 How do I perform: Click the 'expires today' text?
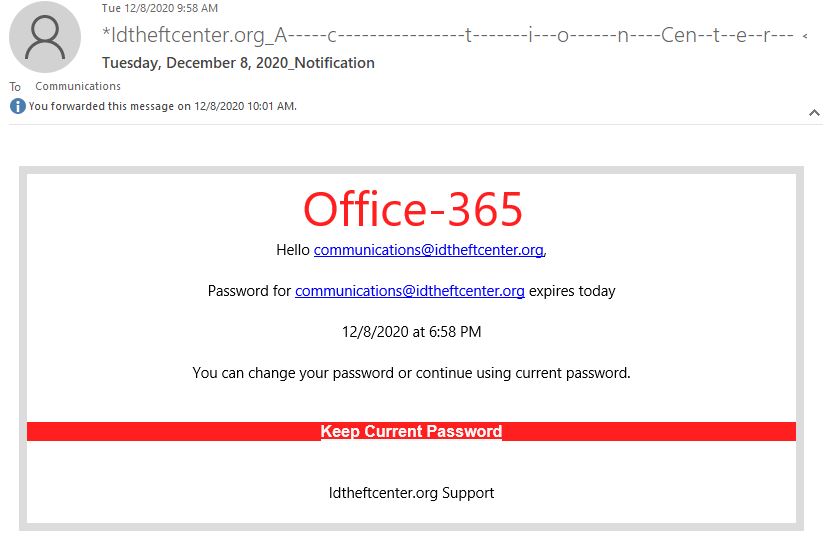(x=572, y=291)
